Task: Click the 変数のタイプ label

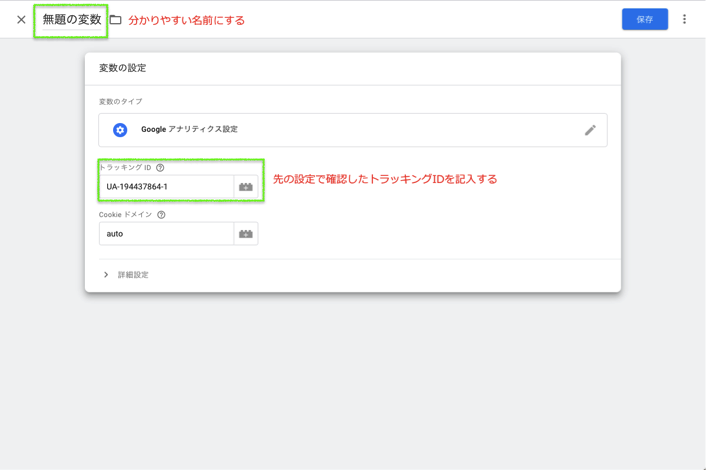Action: coord(121,102)
